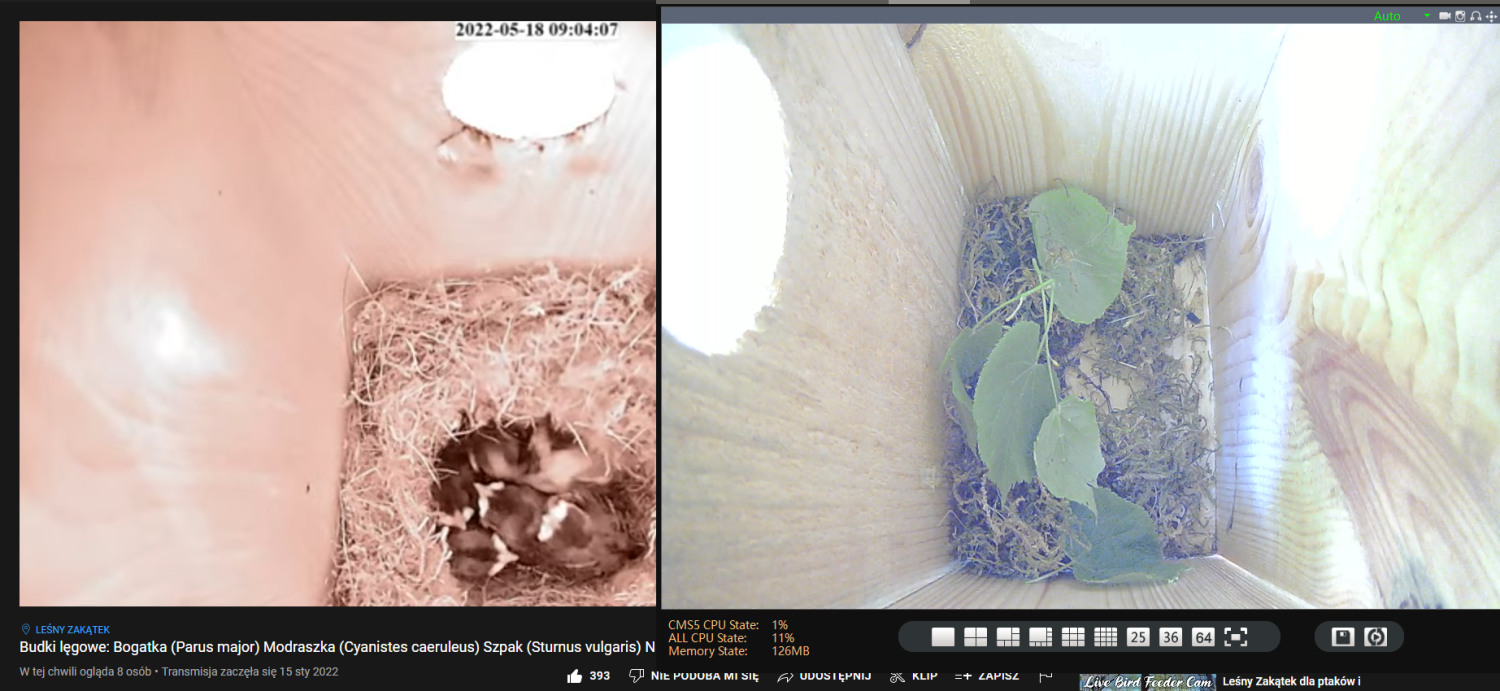The image size is (1500, 691).
Task: Click the floppy disk save icon
Action: [1343, 637]
